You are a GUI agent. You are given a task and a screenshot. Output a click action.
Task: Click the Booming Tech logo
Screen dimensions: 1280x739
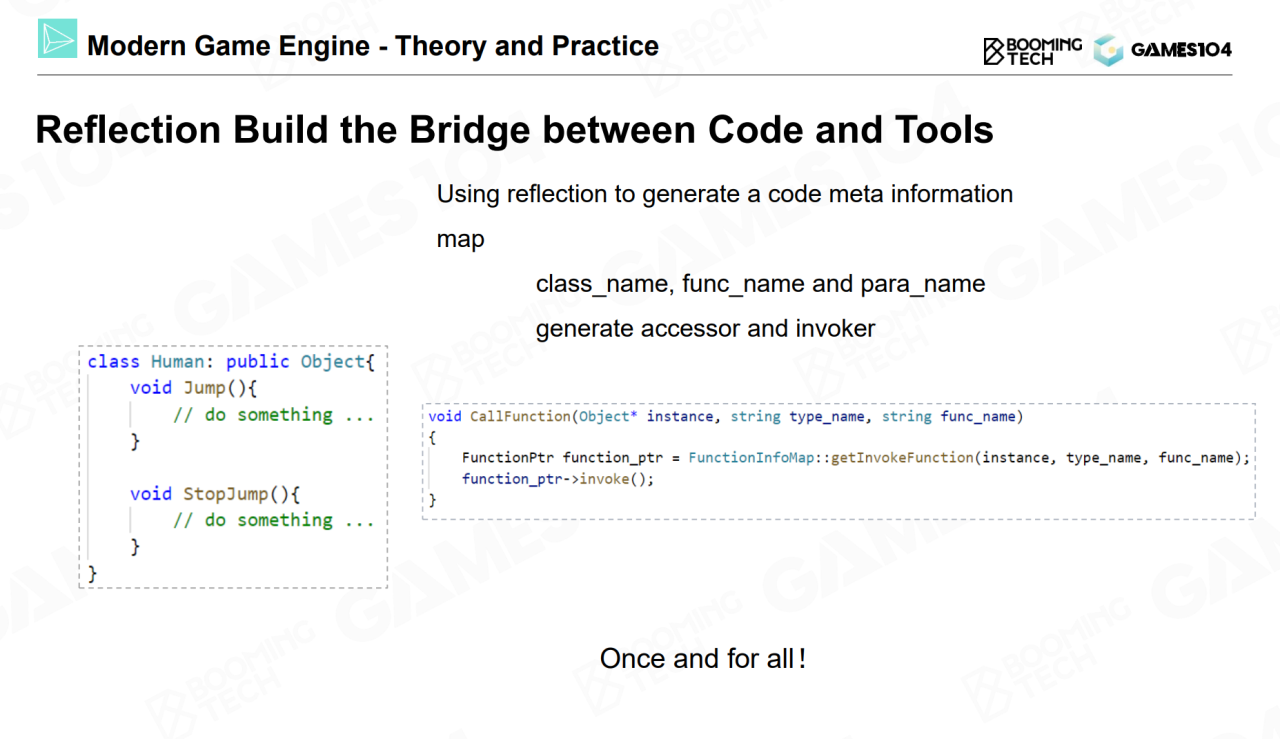tap(1032, 51)
